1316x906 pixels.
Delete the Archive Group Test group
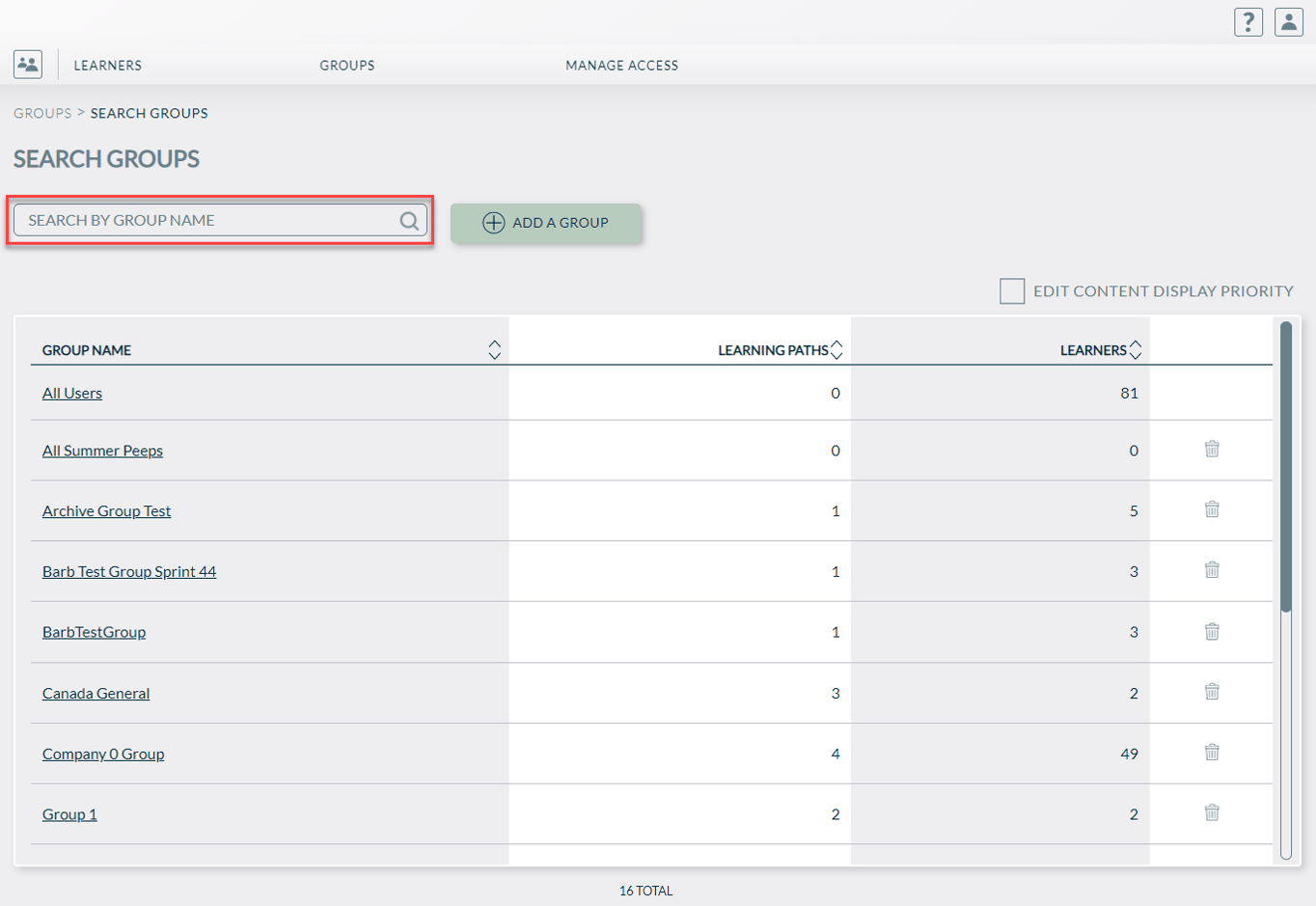[1212, 509]
